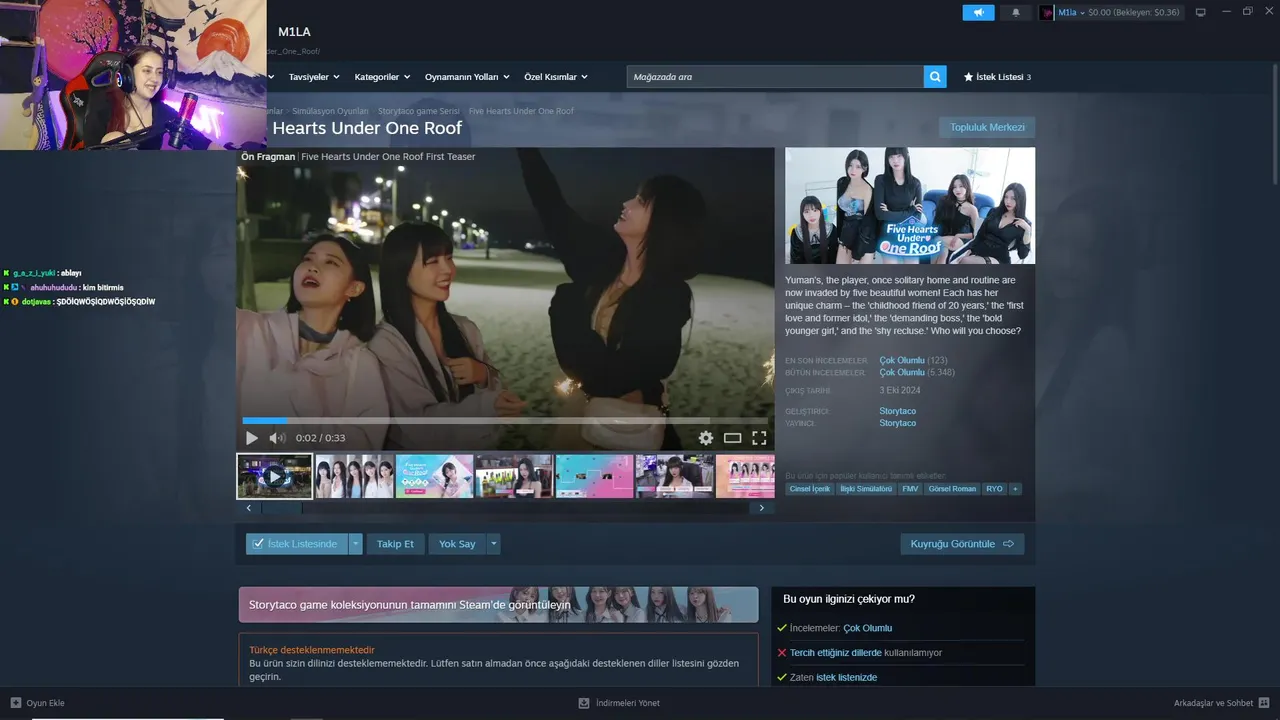Viewport: 1280px width, 720px height.
Task: Focus the Mağazada ara search field
Action: click(775, 77)
